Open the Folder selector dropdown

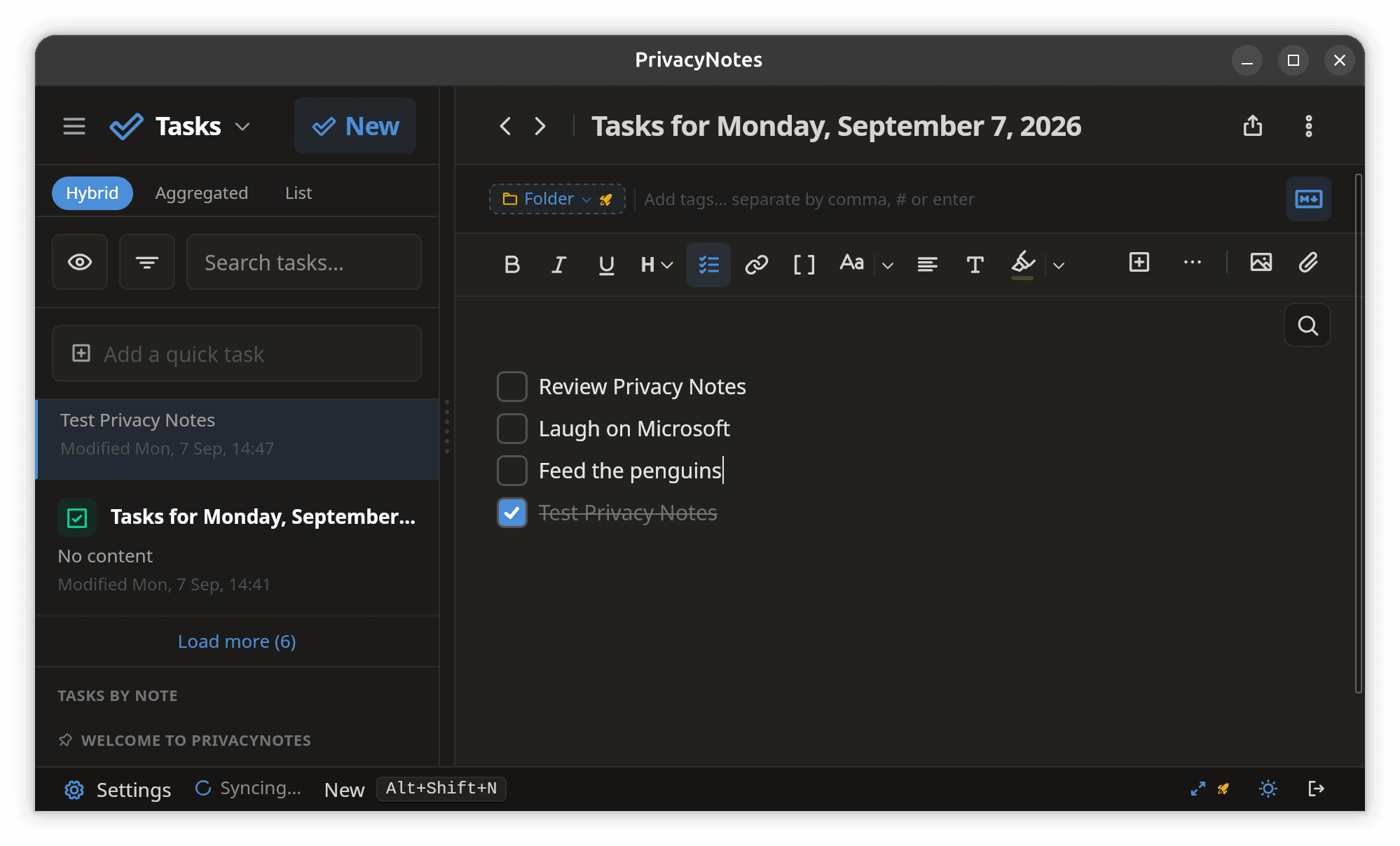click(x=557, y=199)
